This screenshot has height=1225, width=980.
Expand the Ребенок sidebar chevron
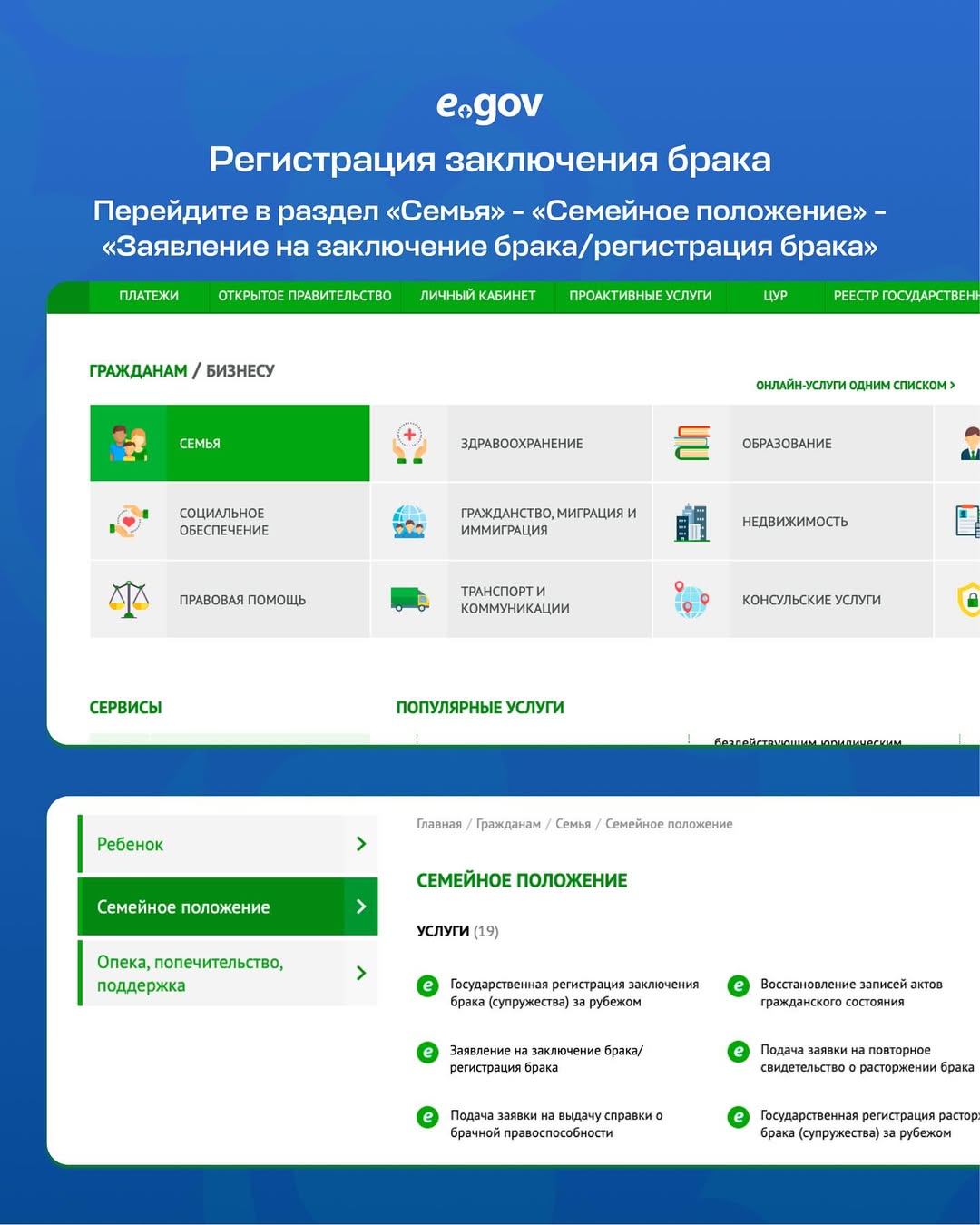point(361,844)
